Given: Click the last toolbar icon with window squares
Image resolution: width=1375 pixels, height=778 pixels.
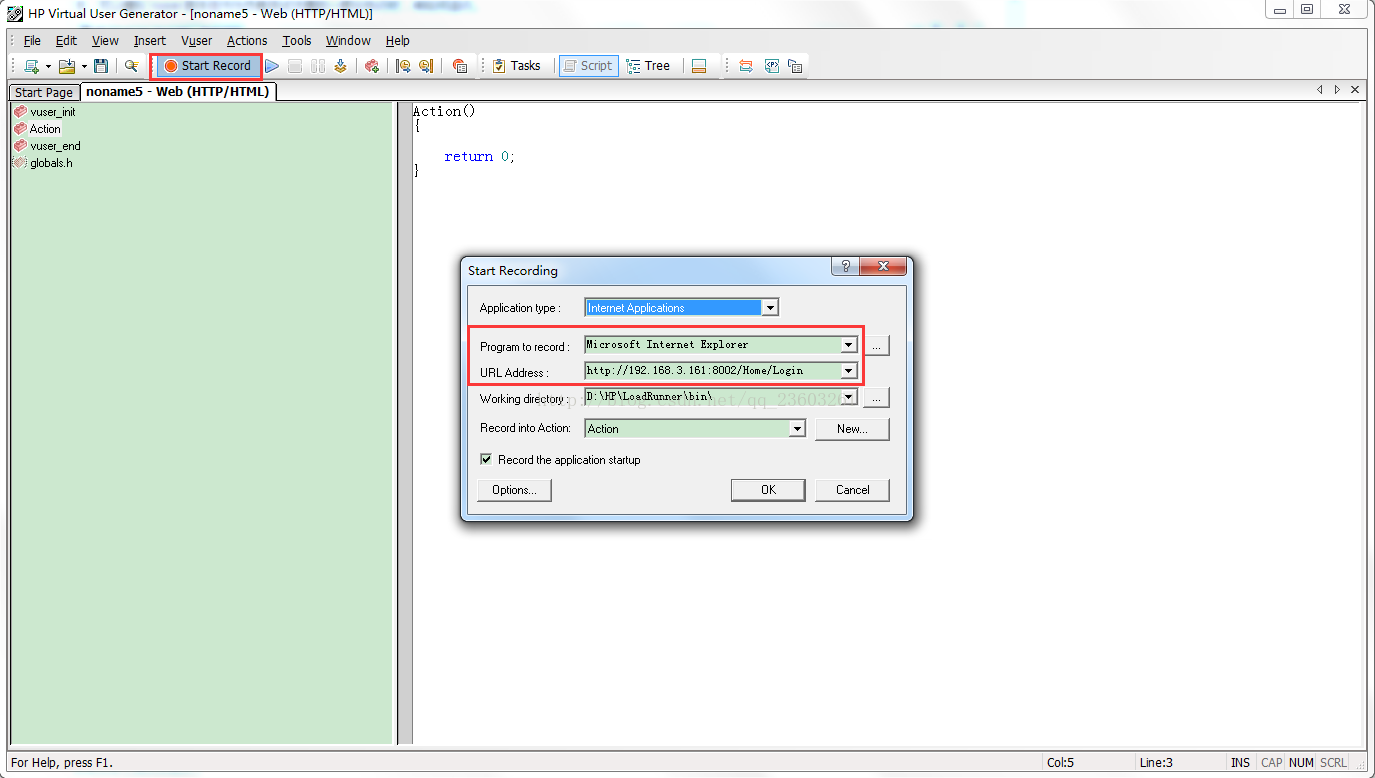Looking at the screenshot, I should [795, 66].
